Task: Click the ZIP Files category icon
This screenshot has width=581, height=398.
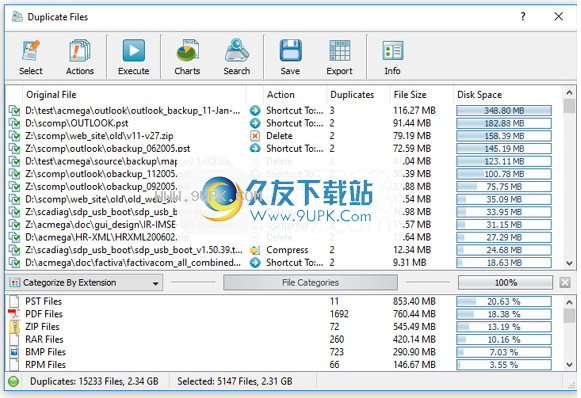Action: pos(14,327)
